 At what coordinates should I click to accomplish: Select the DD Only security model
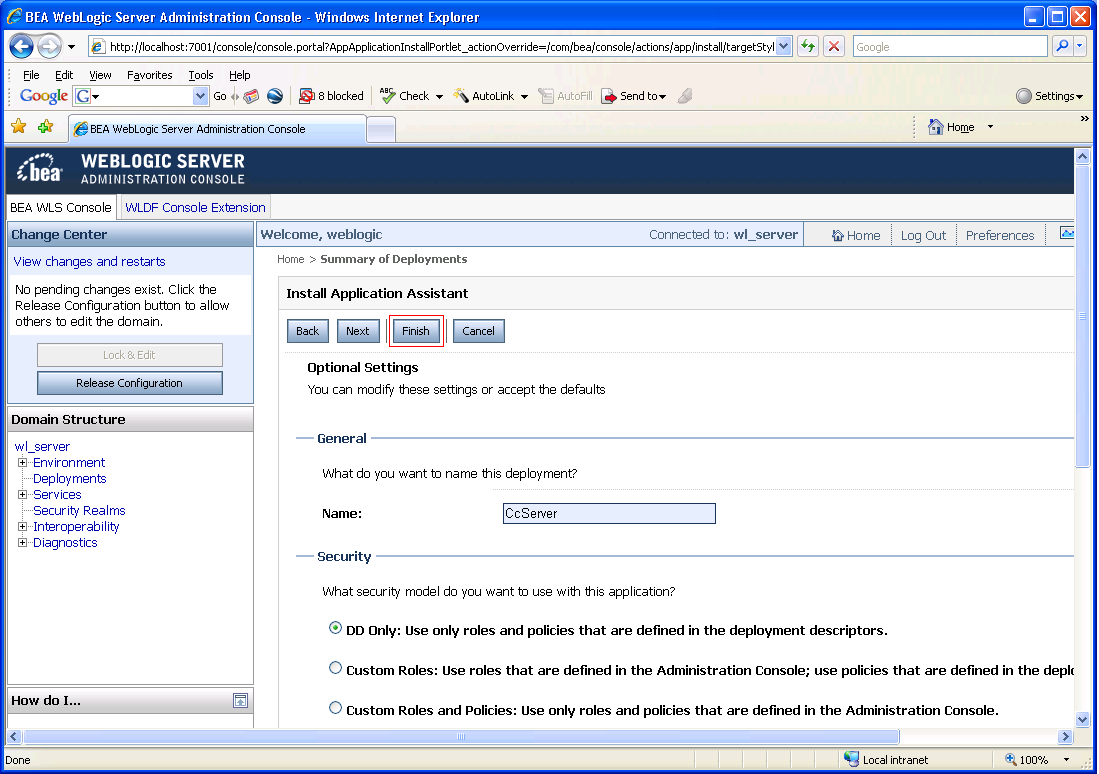(x=336, y=628)
